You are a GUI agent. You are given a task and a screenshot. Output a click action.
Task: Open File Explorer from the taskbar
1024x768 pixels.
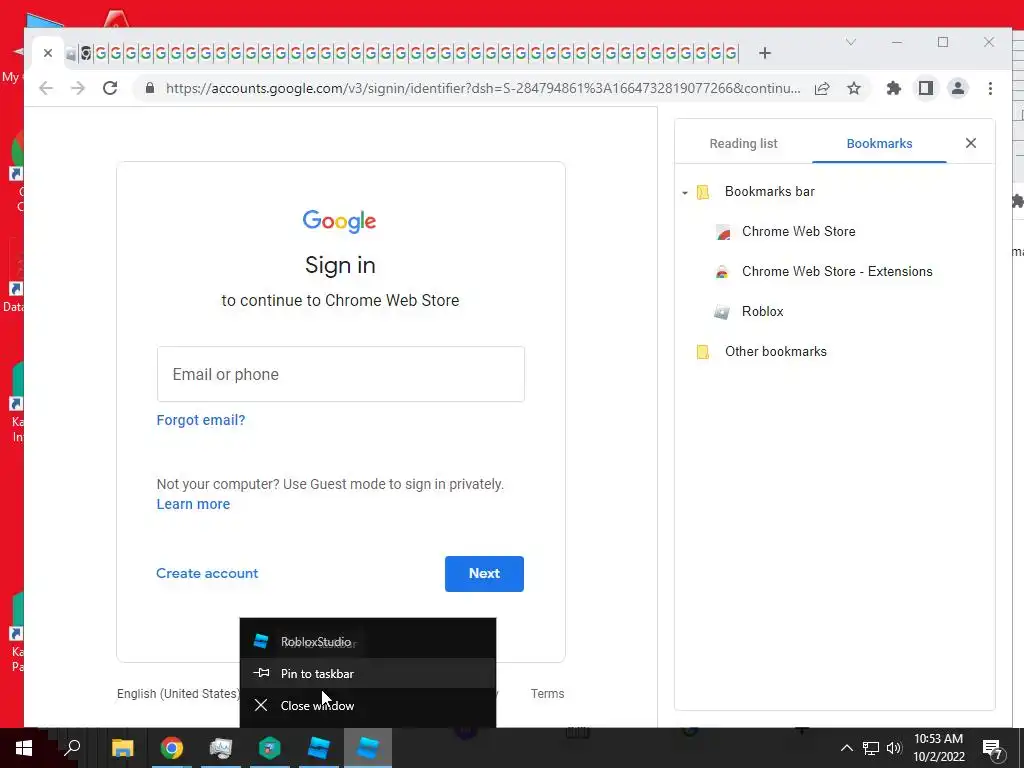pos(123,748)
